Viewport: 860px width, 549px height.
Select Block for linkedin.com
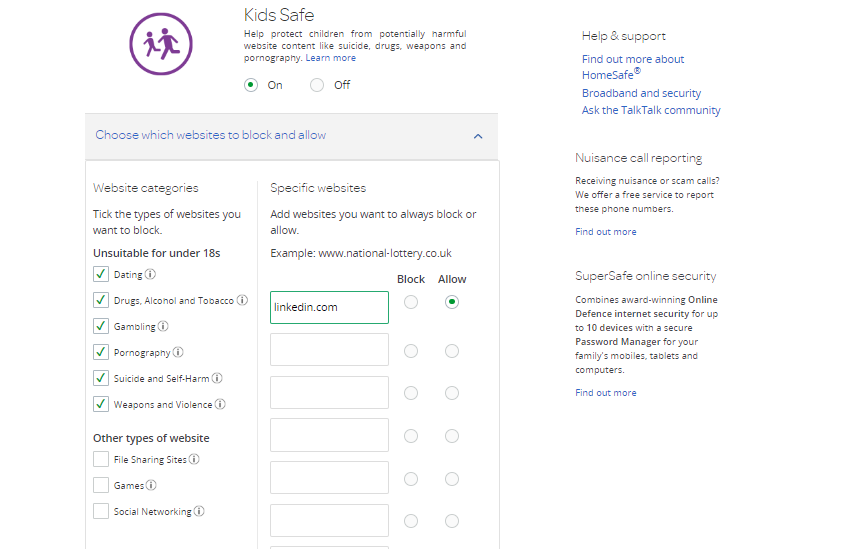[411, 302]
